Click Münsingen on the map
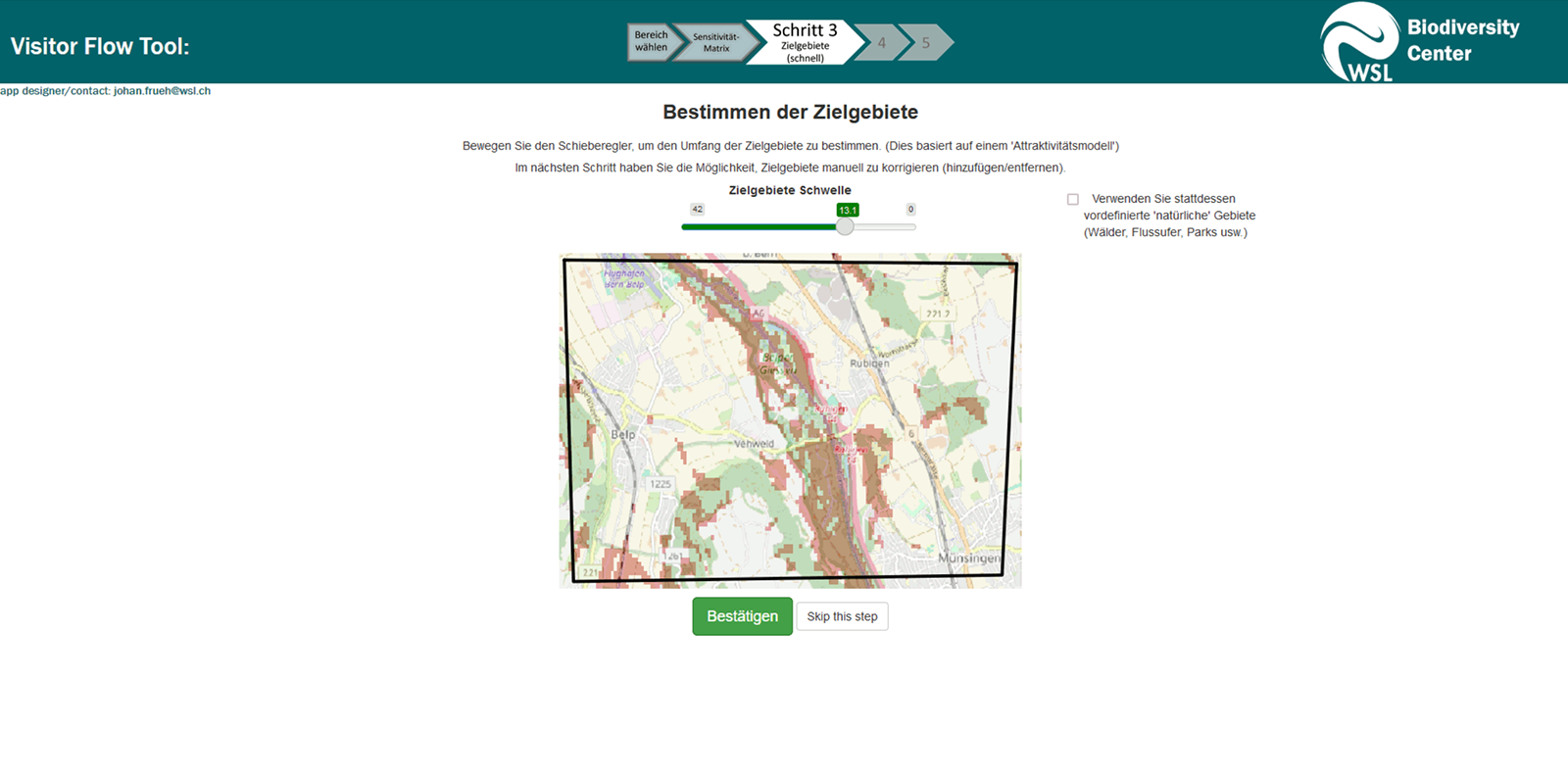1568x777 pixels. (x=968, y=558)
